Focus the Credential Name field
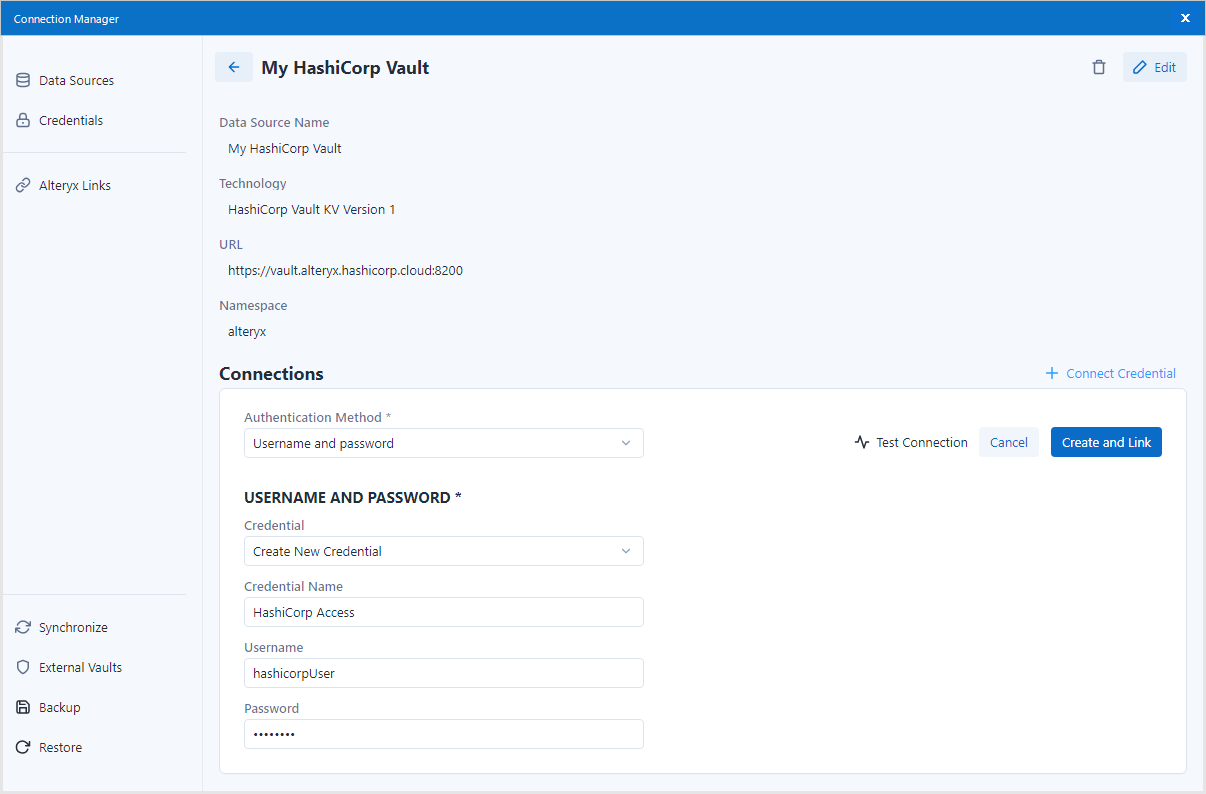The width and height of the screenshot is (1206, 794). [x=443, y=612]
